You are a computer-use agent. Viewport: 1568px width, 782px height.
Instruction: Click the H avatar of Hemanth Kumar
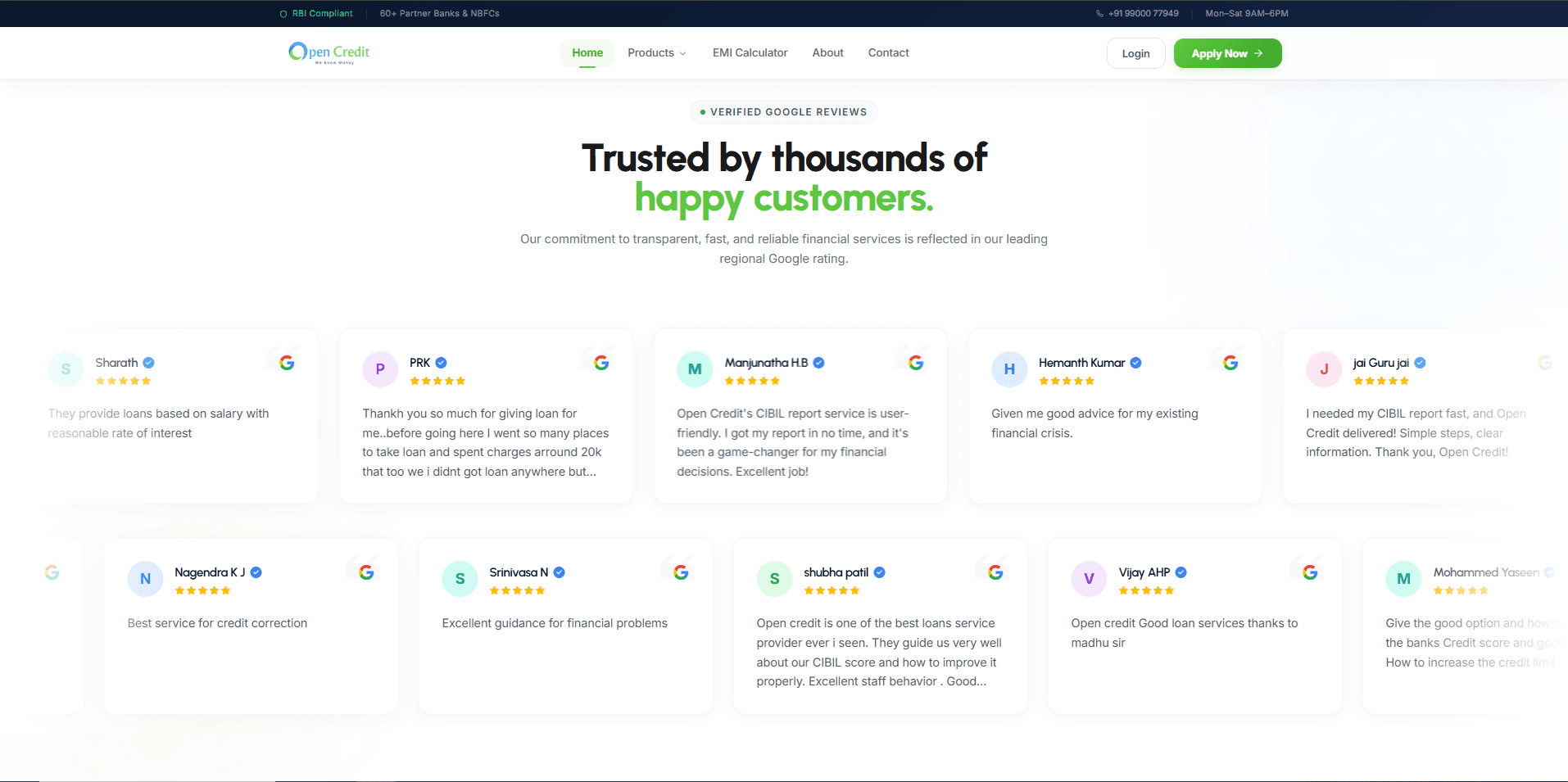point(1009,369)
